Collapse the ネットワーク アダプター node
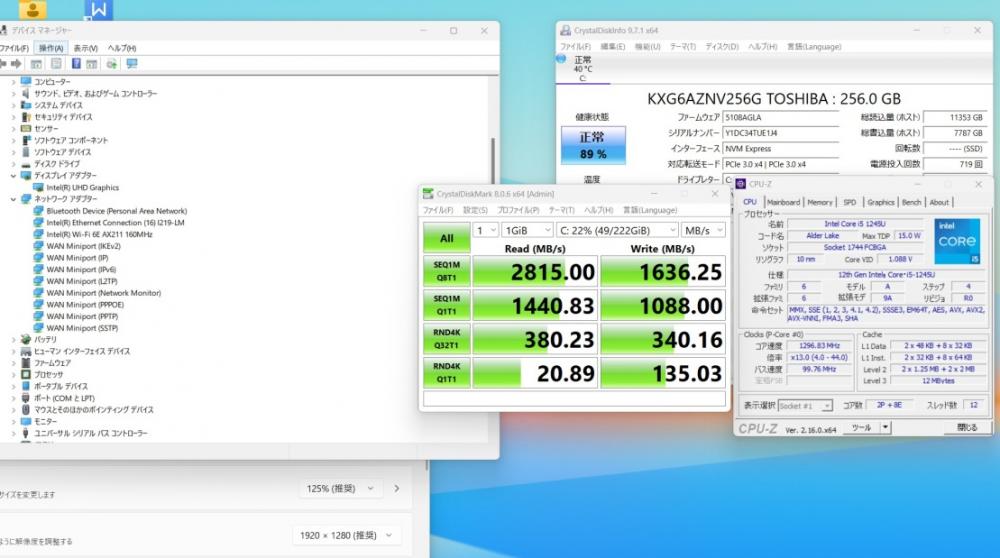Viewport: 1000px width, 558px height. click(x=13, y=199)
